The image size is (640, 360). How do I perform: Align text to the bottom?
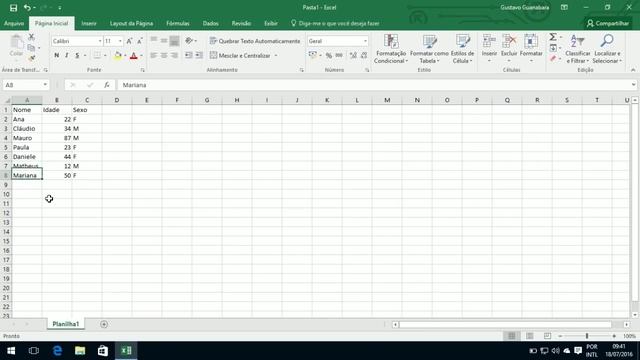[x=174, y=40]
